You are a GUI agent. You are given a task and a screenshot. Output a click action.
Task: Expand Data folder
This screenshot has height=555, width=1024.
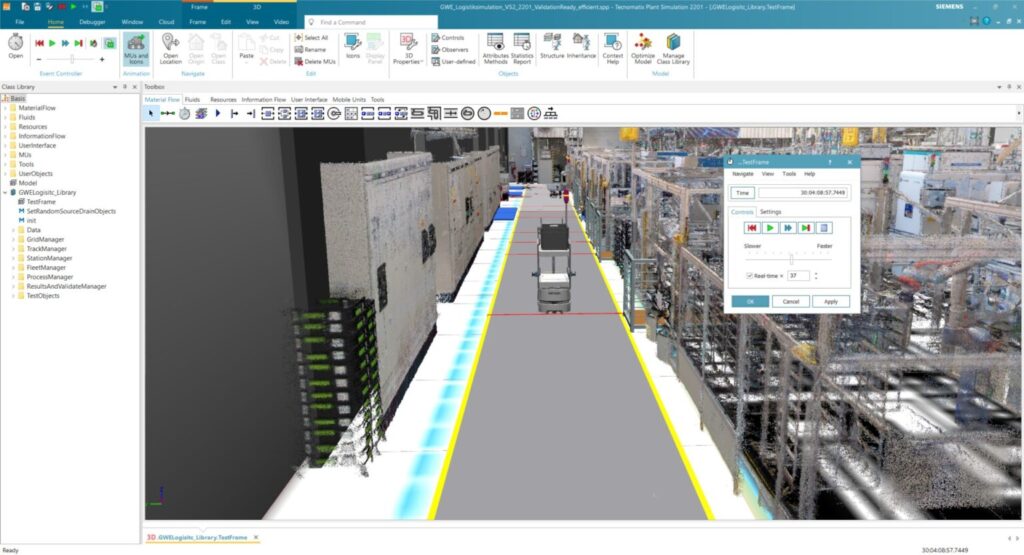[x=13, y=230]
